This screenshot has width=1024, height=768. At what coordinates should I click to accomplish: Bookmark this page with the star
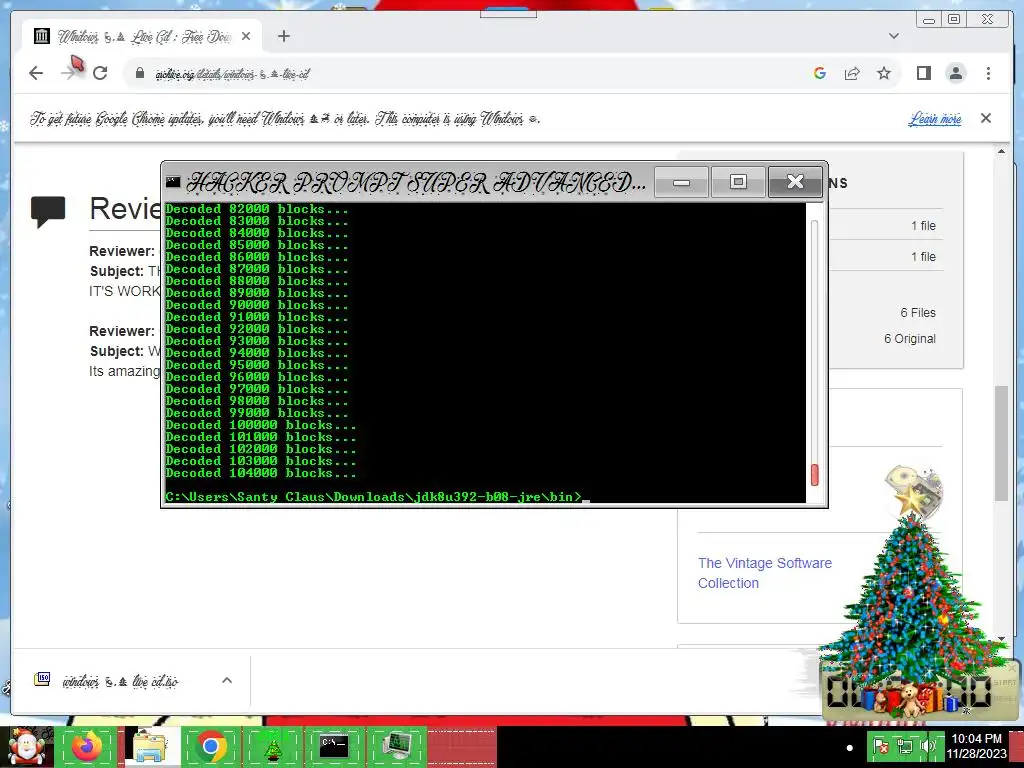[884, 73]
